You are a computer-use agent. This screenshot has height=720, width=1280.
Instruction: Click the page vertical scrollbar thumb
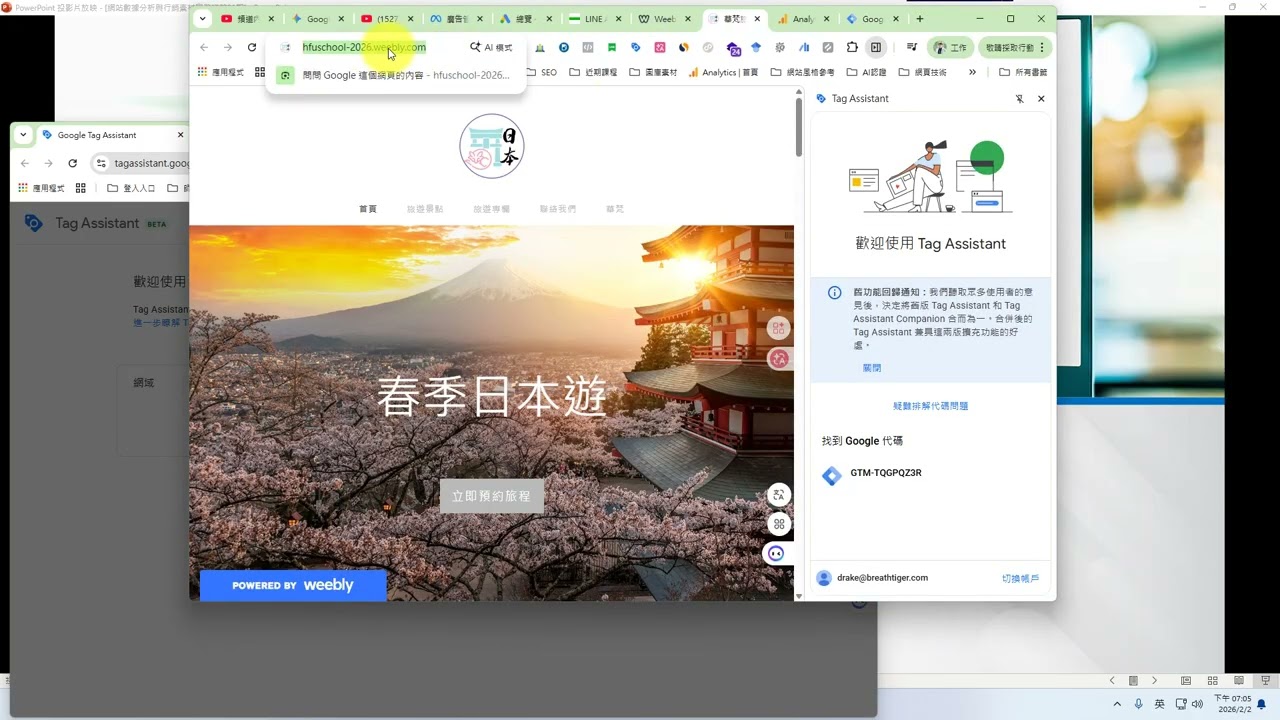798,127
